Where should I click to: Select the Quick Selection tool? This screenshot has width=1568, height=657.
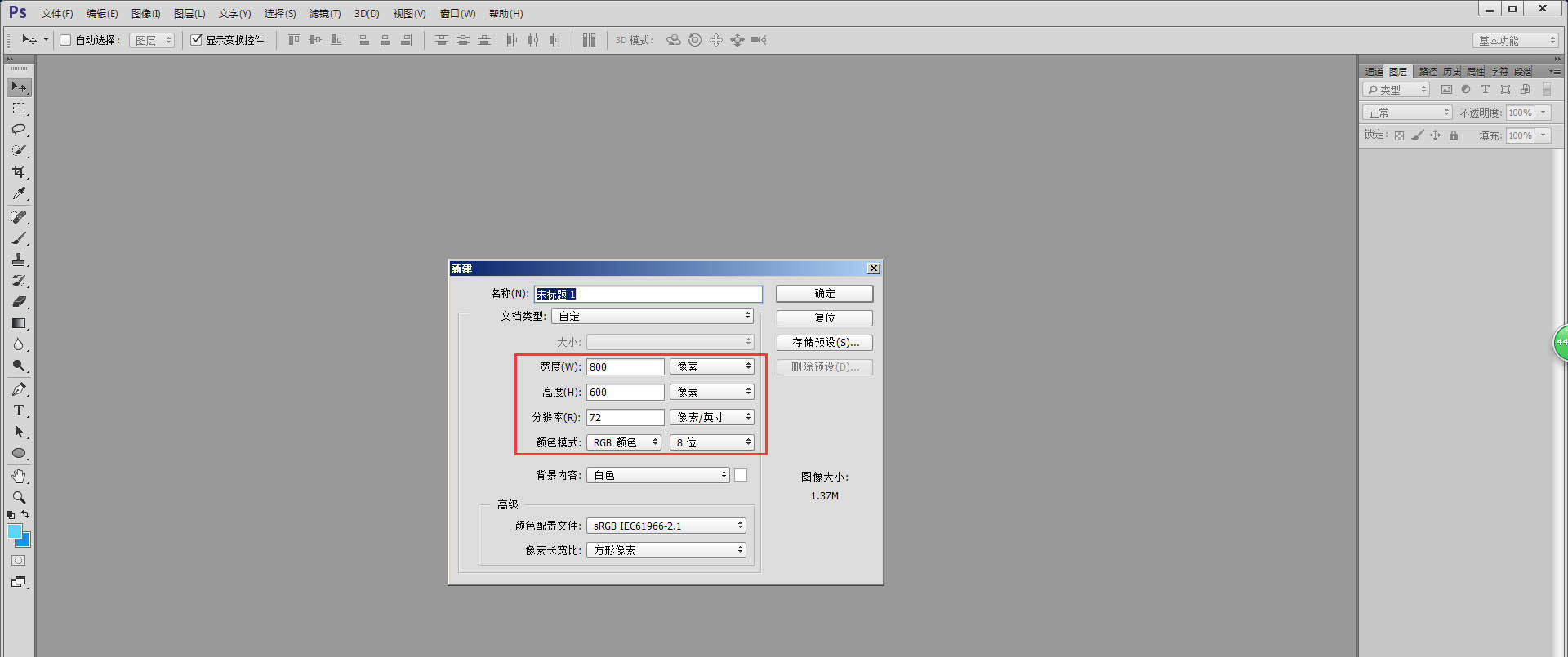pos(19,151)
